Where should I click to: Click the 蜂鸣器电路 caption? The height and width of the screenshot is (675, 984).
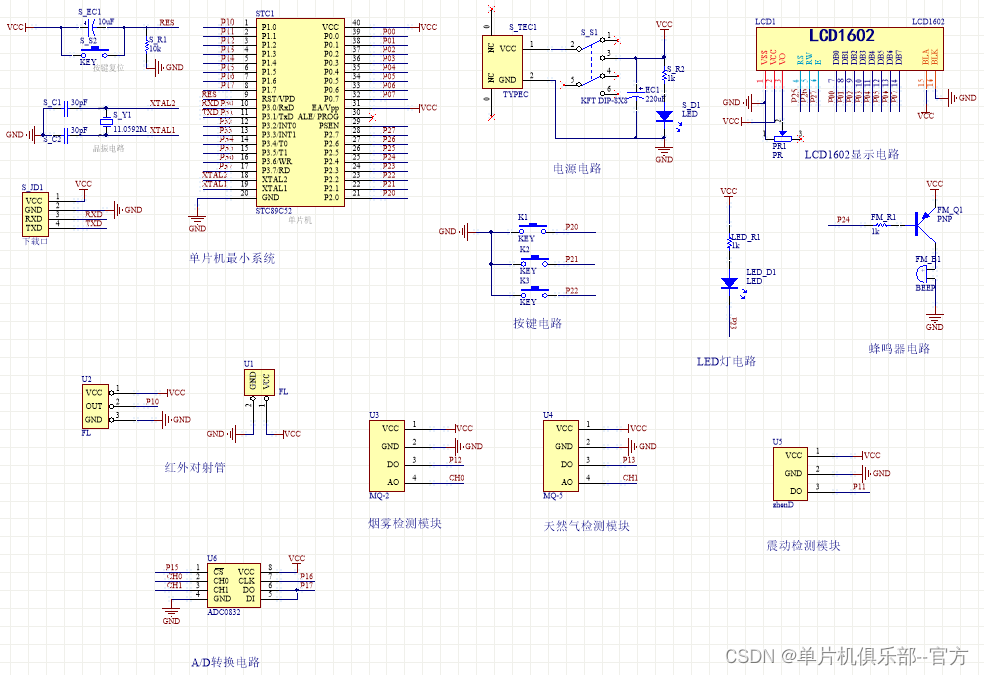[x=899, y=348]
